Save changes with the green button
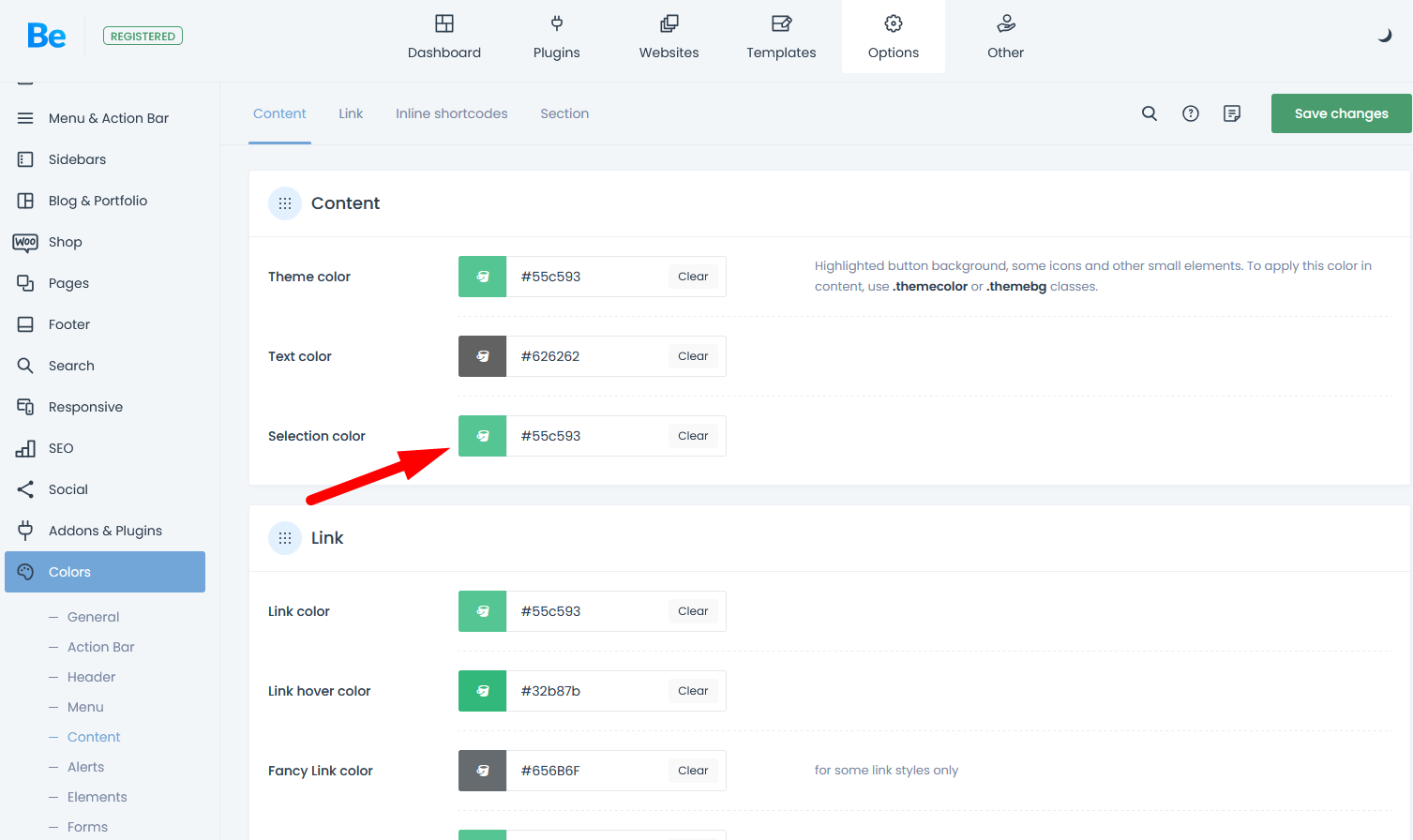This screenshot has height=840, width=1413. (1342, 113)
